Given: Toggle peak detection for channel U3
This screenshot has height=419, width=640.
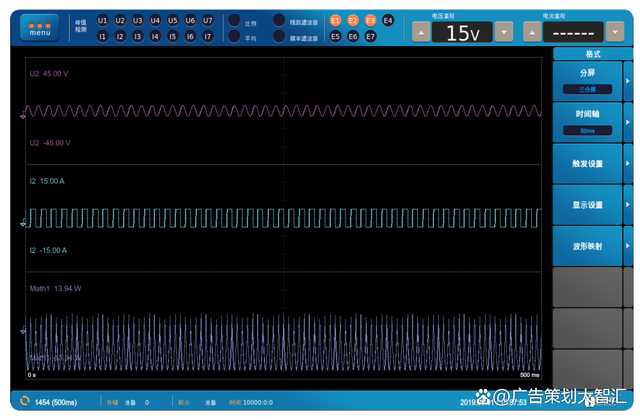Looking at the screenshot, I should coord(138,20).
